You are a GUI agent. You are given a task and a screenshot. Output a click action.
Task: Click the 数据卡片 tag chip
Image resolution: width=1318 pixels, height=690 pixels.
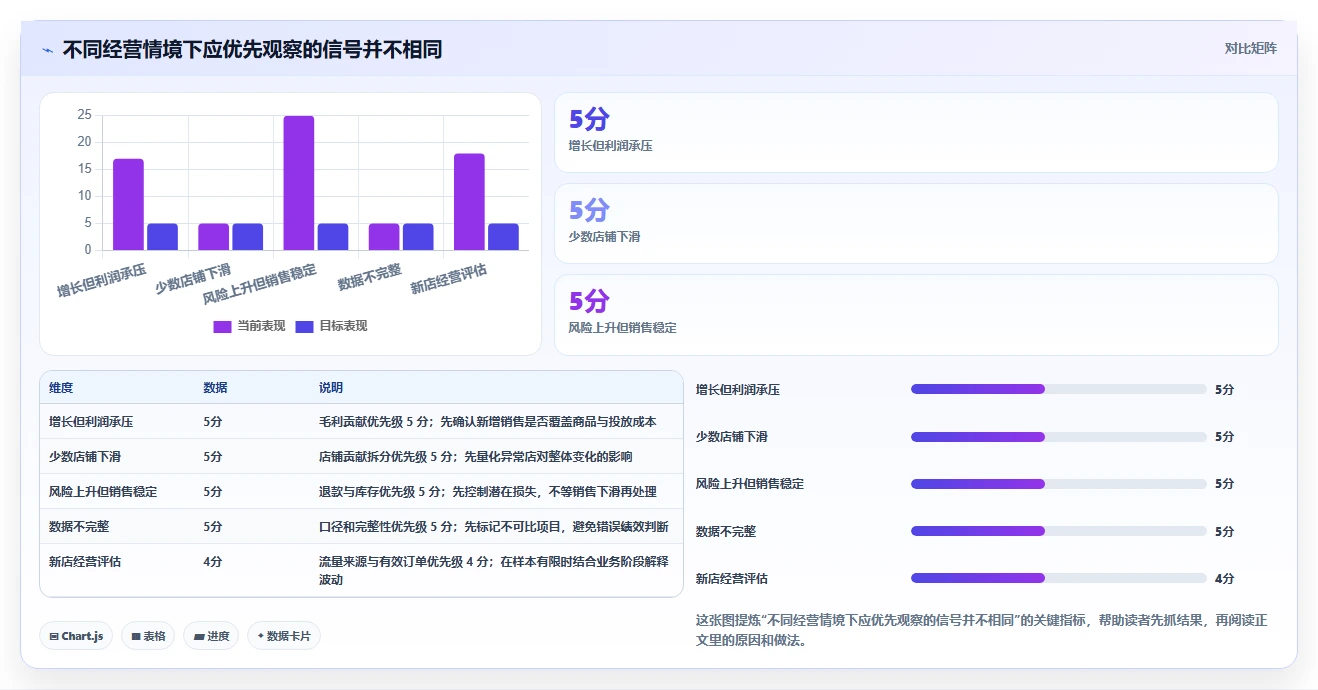284,636
